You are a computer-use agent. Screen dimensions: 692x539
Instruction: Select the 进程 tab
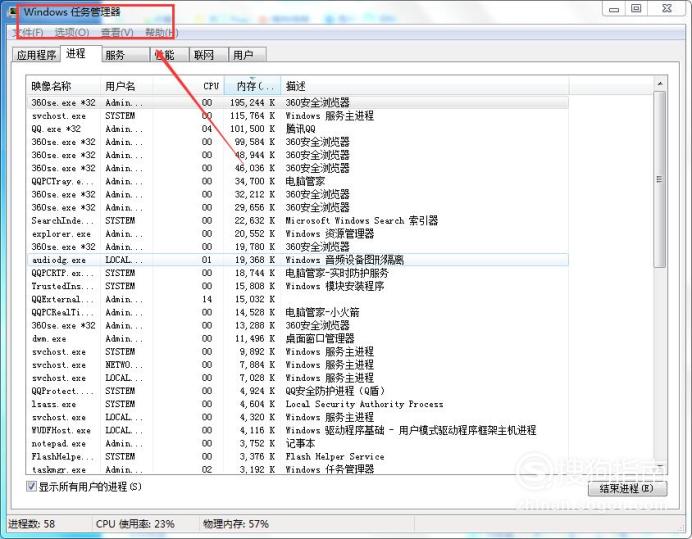point(81,53)
